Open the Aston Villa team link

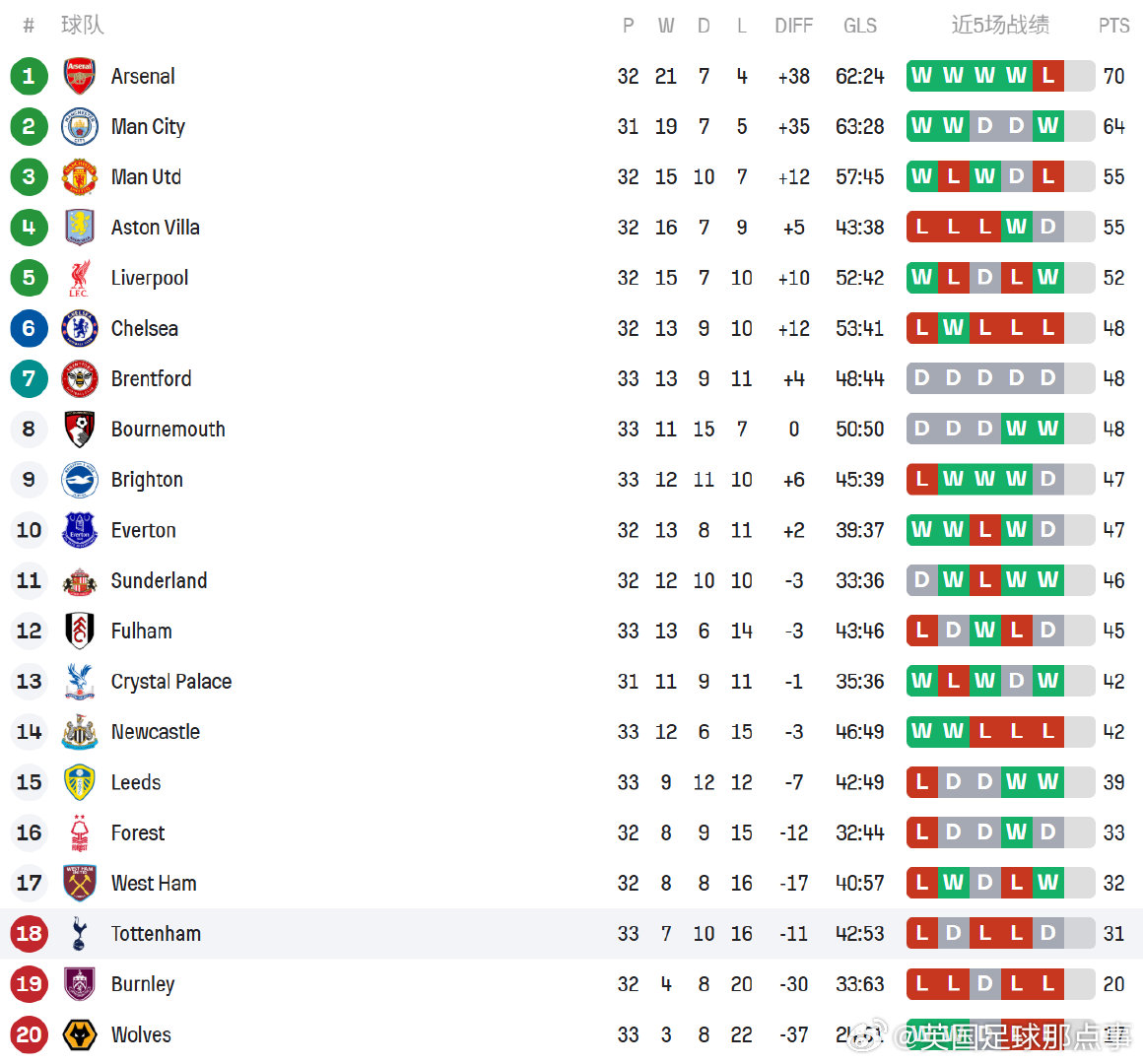[x=155, y=228]
